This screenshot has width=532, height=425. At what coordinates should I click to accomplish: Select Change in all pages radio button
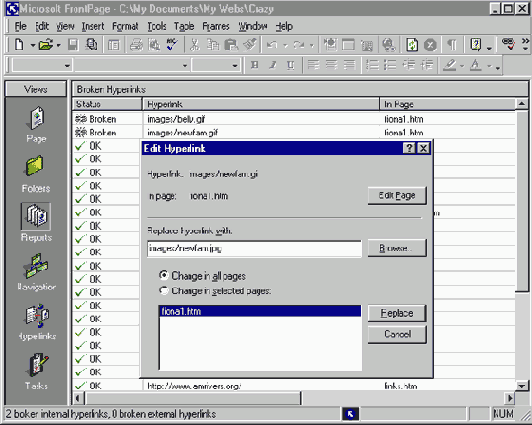click(164, 275)
